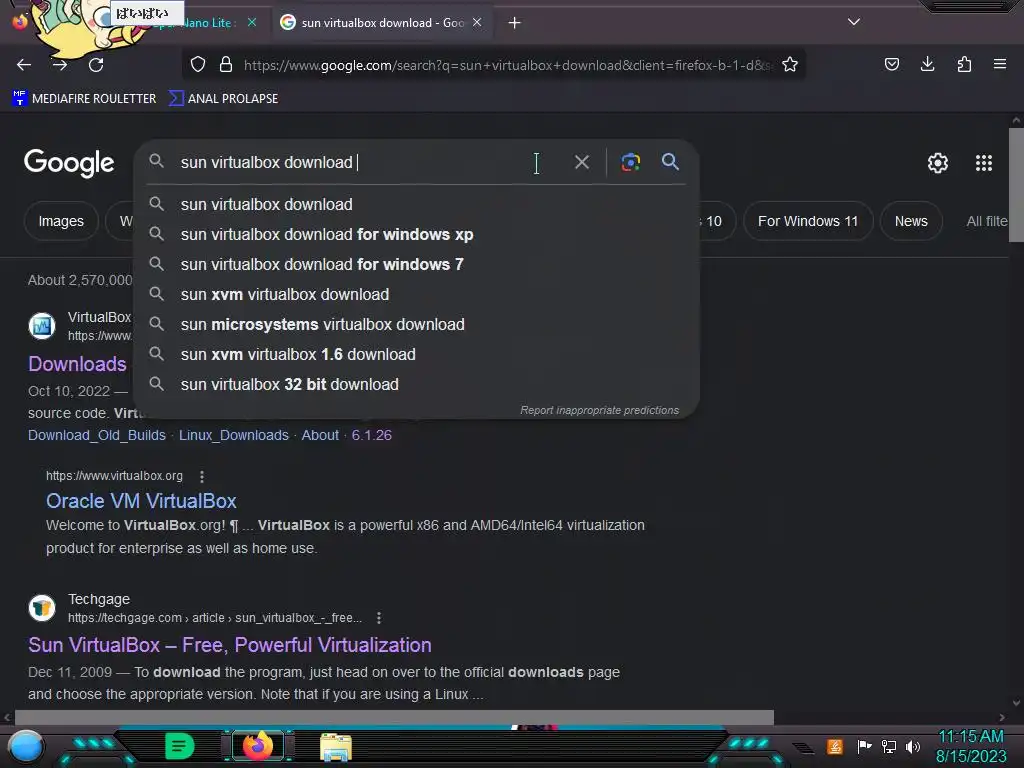Go back using the browser back arrow

24,65
